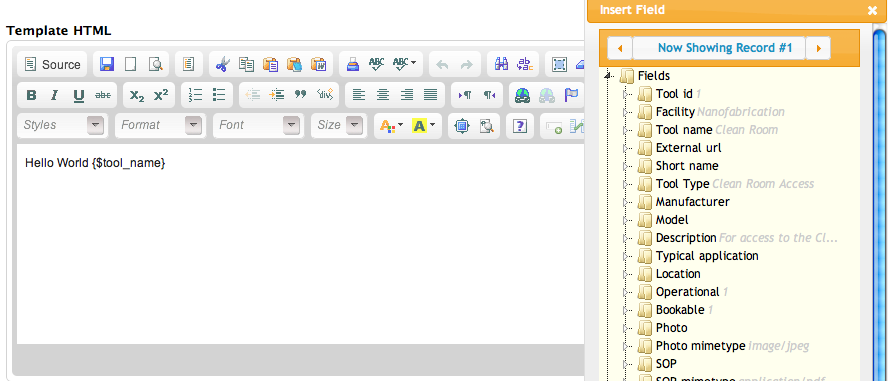The width and height of the screenshot is (888, 381).
Task: Select the Tool name field
Action: tap(684, 130)
